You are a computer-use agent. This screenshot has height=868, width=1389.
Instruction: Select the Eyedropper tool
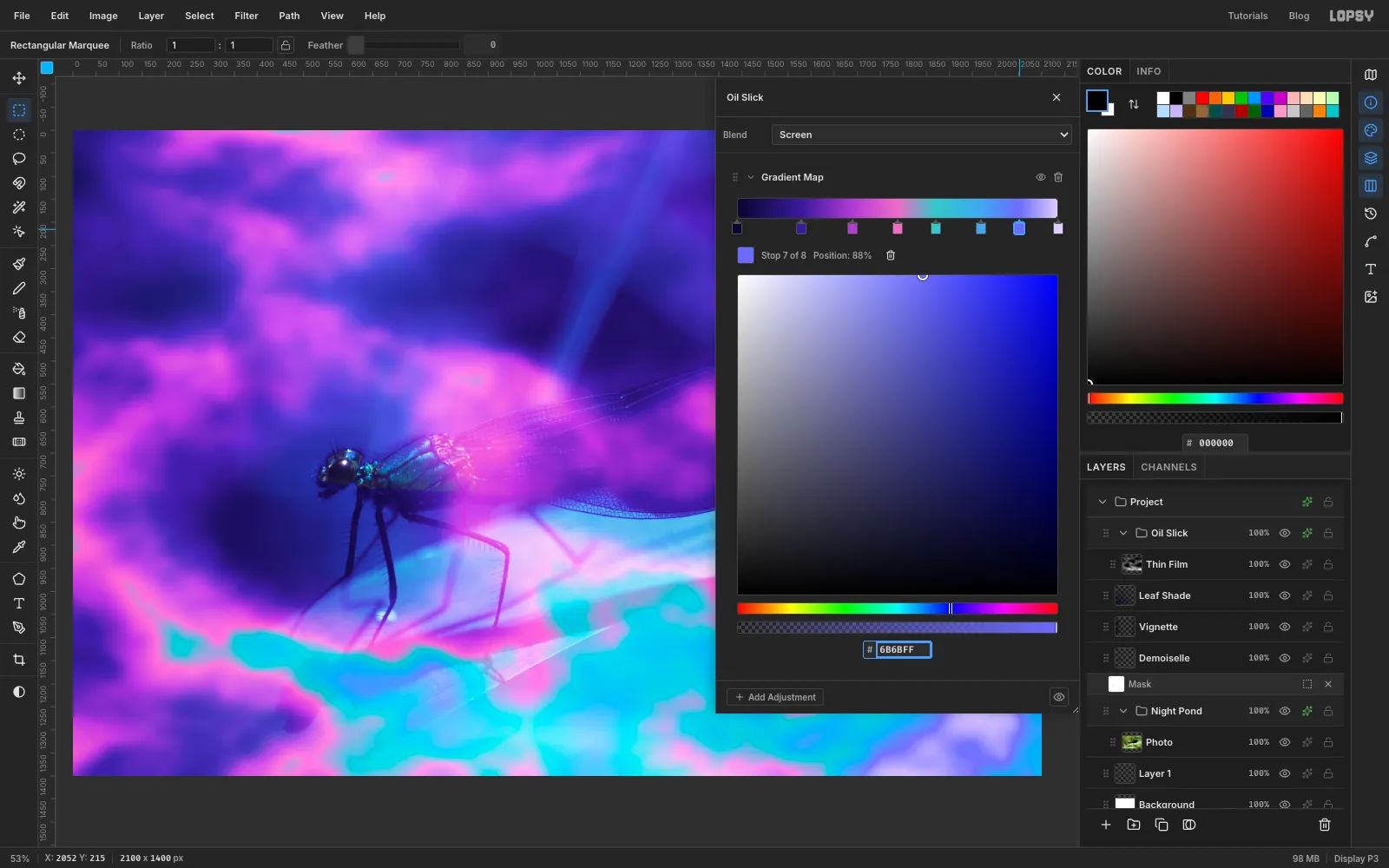[x=19, y=547]
